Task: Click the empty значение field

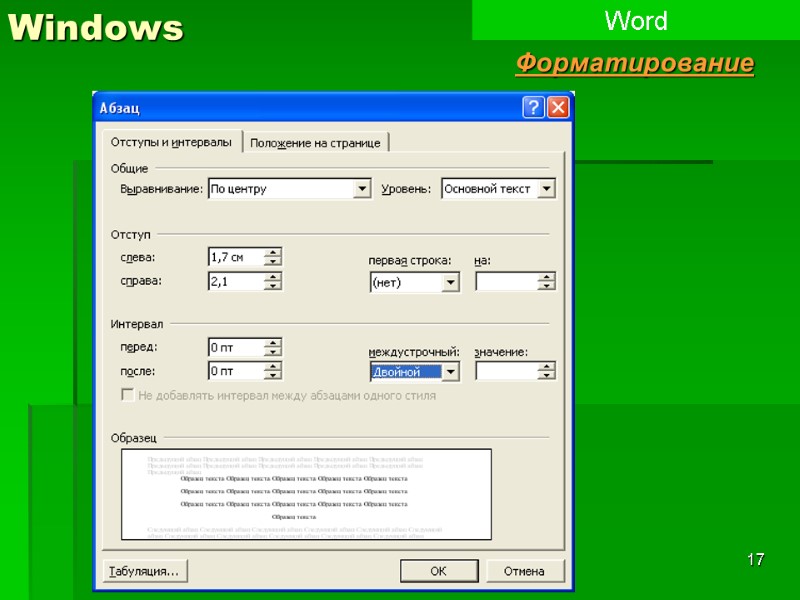Action: click(506, 371)
